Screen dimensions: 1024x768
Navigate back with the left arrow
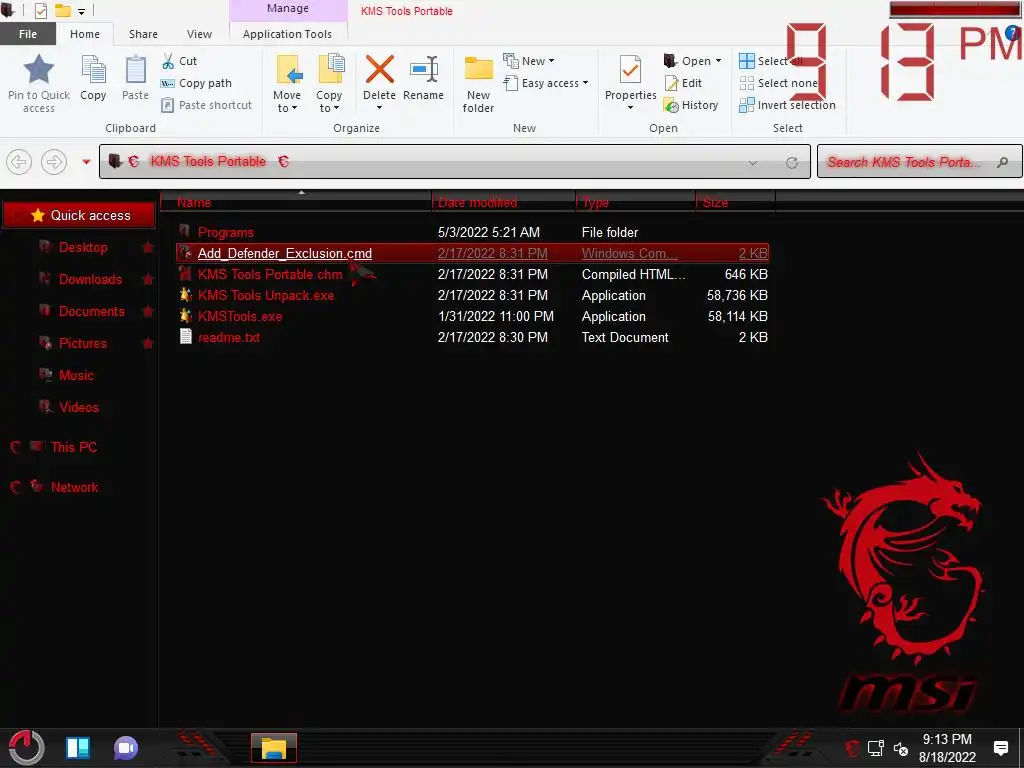pyautogui.click(x=19, y=161)
